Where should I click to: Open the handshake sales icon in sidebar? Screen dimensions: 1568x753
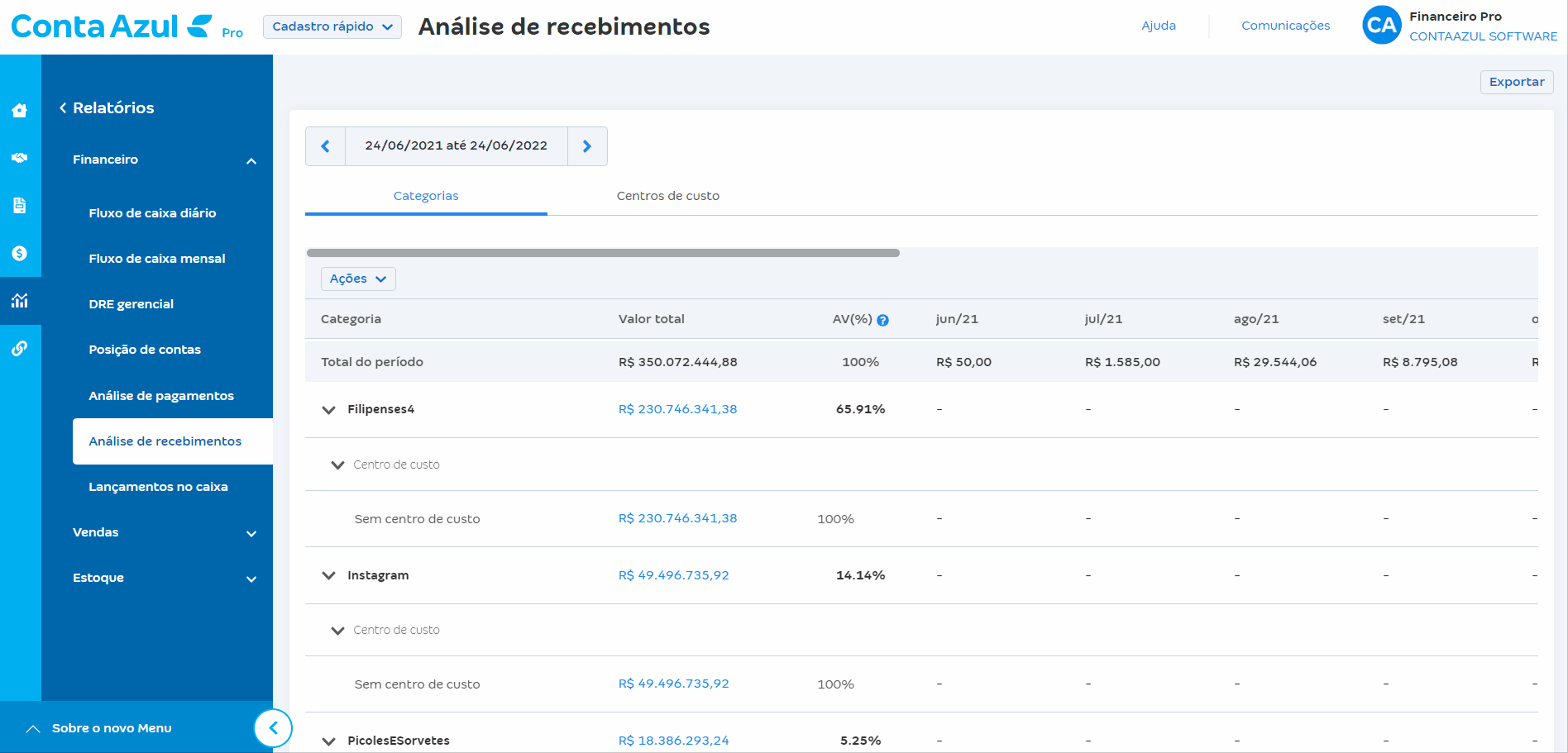[20, 158]
